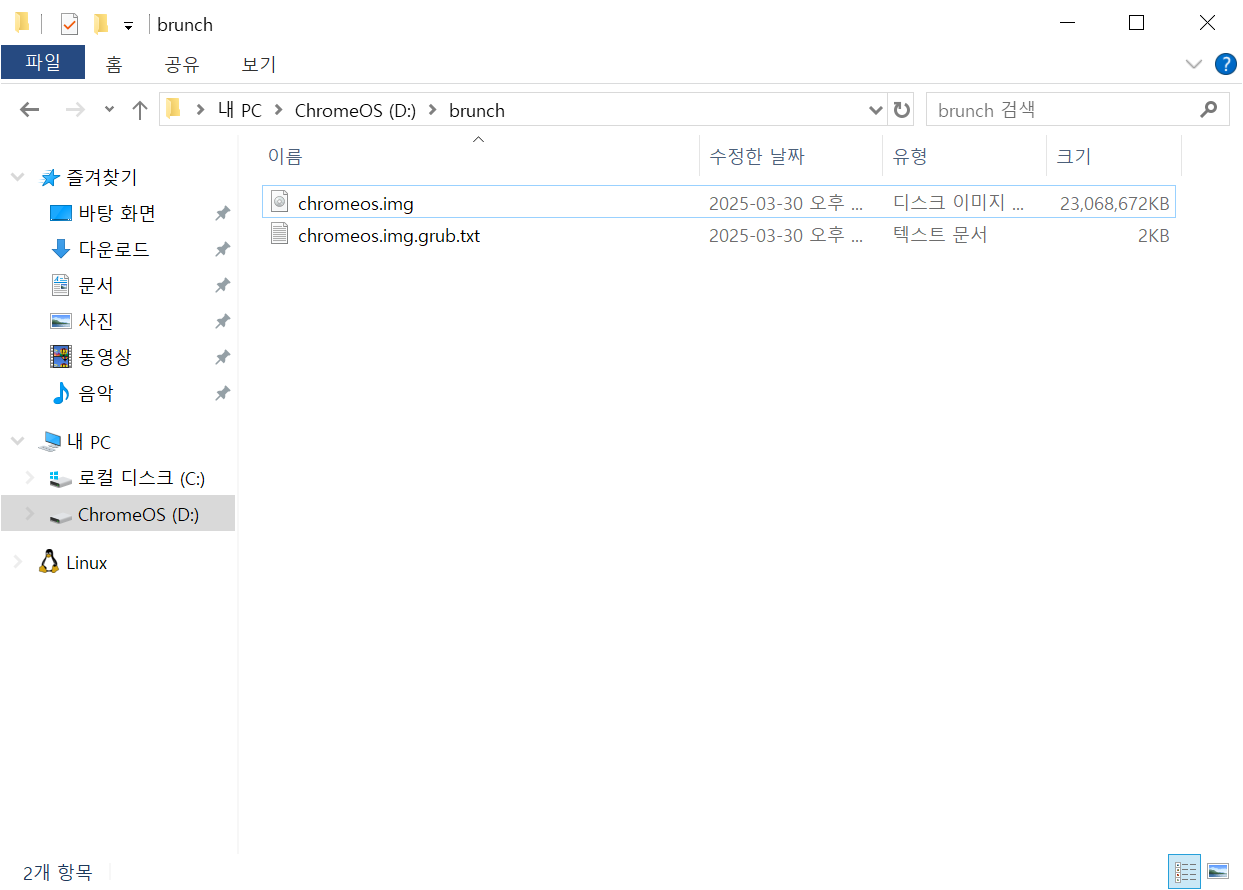The width and height of the screenshot is (1243, 890).
Task: Click the pin icon next to 바탕 화면
Action: 222,214
